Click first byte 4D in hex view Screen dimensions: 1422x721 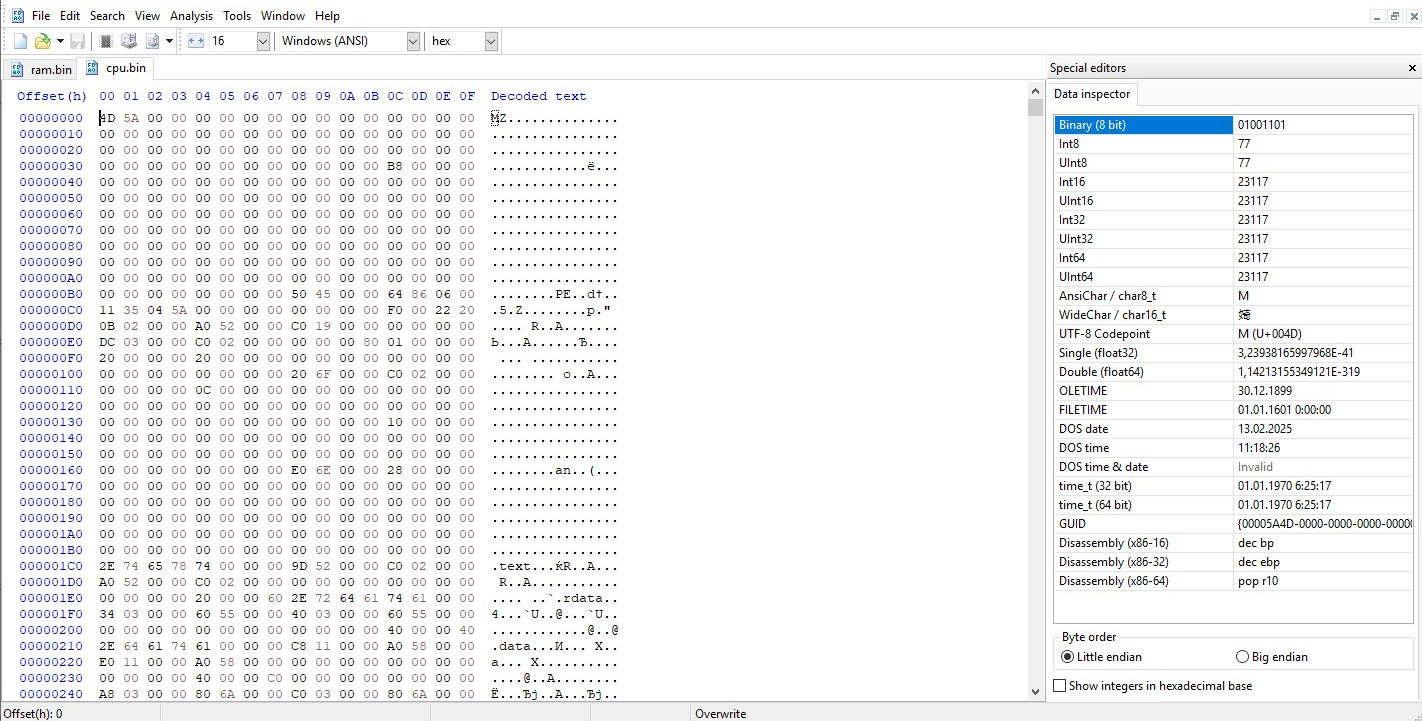click(x=107, y=118)
